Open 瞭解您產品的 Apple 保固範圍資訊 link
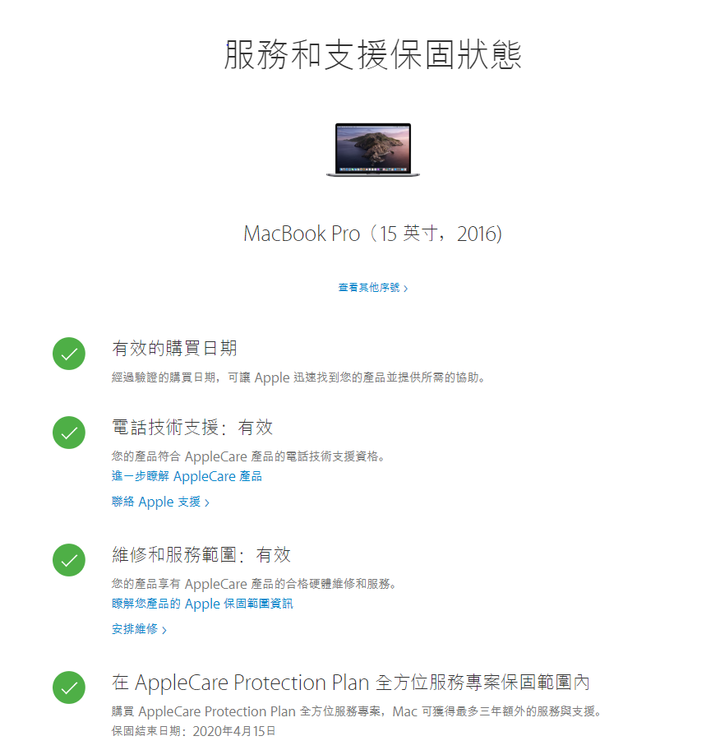 coord(202,604)
